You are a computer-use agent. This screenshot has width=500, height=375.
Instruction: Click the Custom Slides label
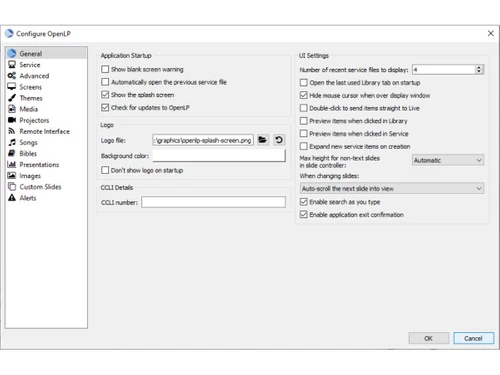(40, 187)
